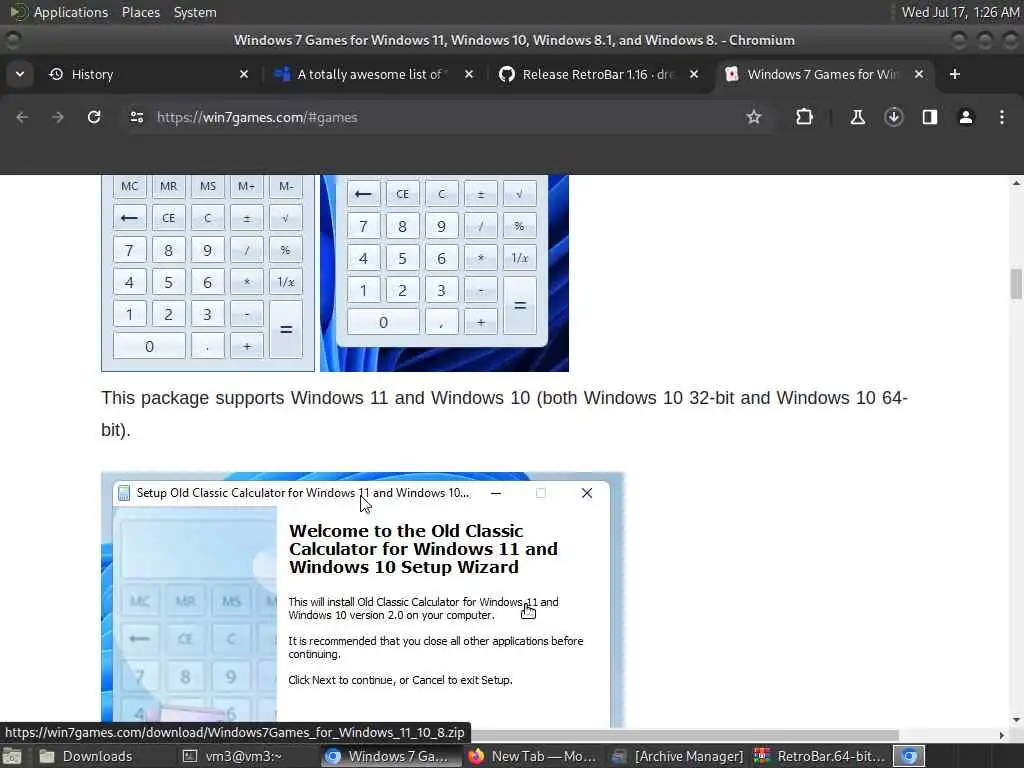Click the horizontal scrollbar at page bottom

686,735
